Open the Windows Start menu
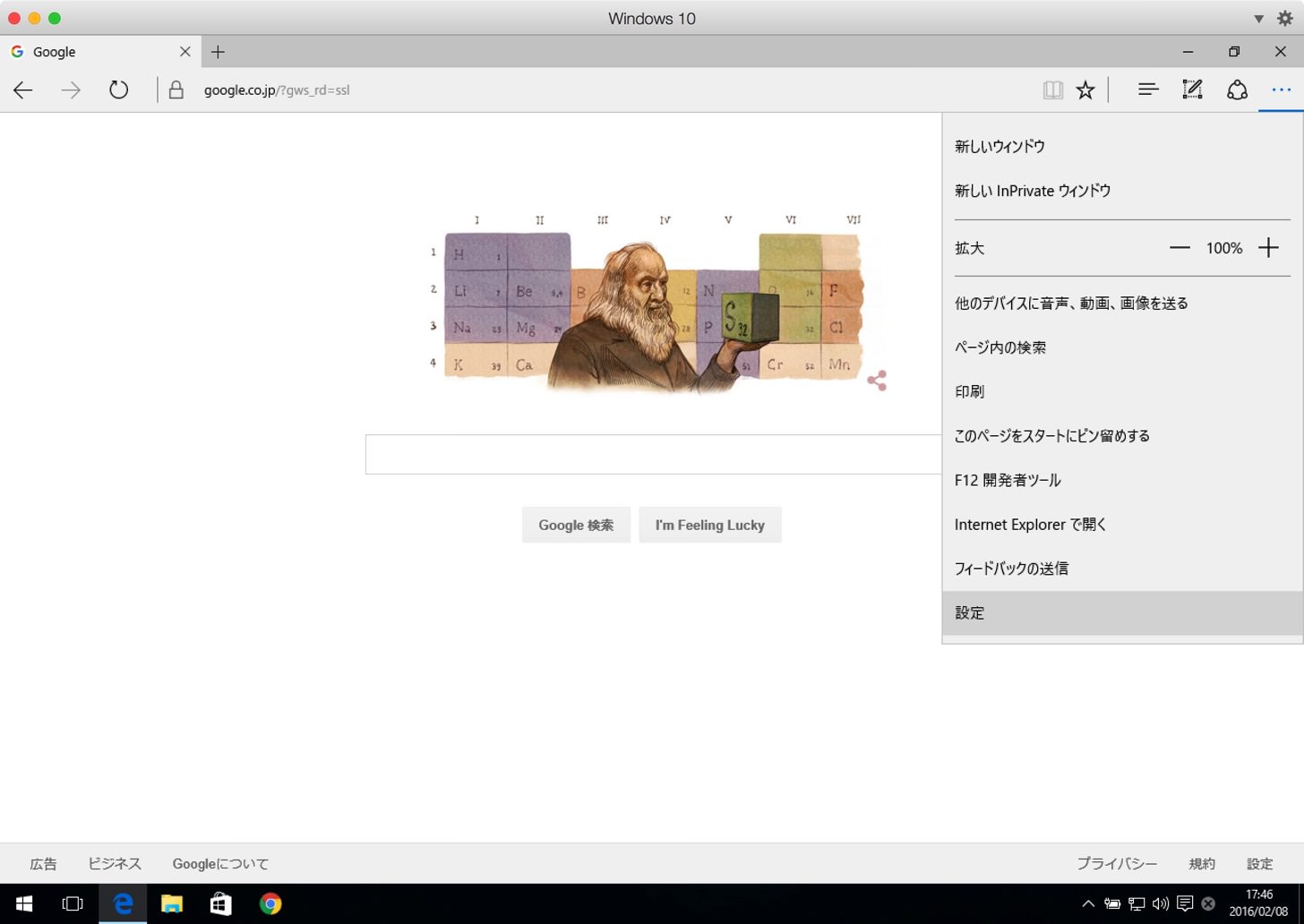1304x924 pixels. (24, 903)
